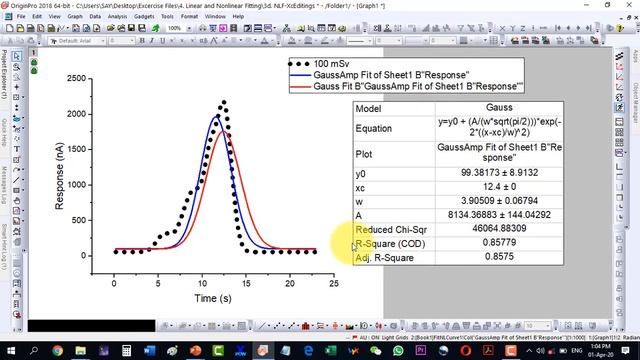
Task: Click the Windows Start button
Action: tap(11, 351)
